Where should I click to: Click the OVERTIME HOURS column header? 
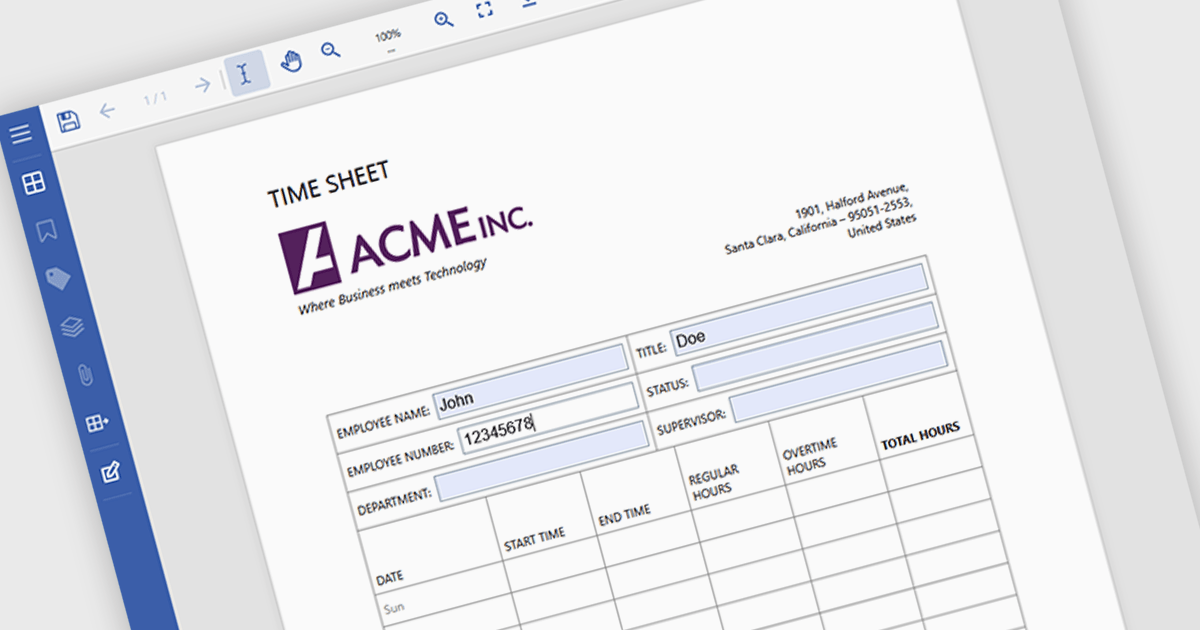[809, 455]
